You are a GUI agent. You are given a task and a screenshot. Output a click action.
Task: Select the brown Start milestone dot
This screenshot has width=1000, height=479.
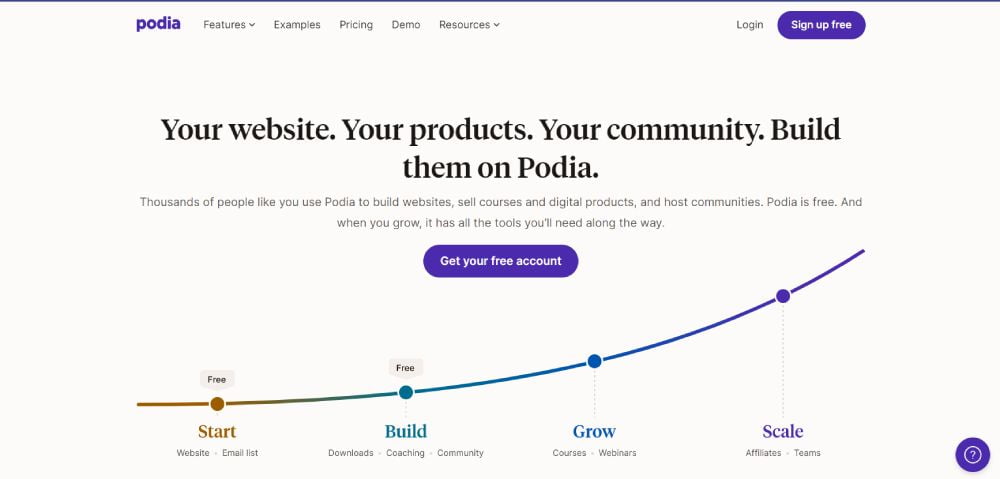click(217, 404)
